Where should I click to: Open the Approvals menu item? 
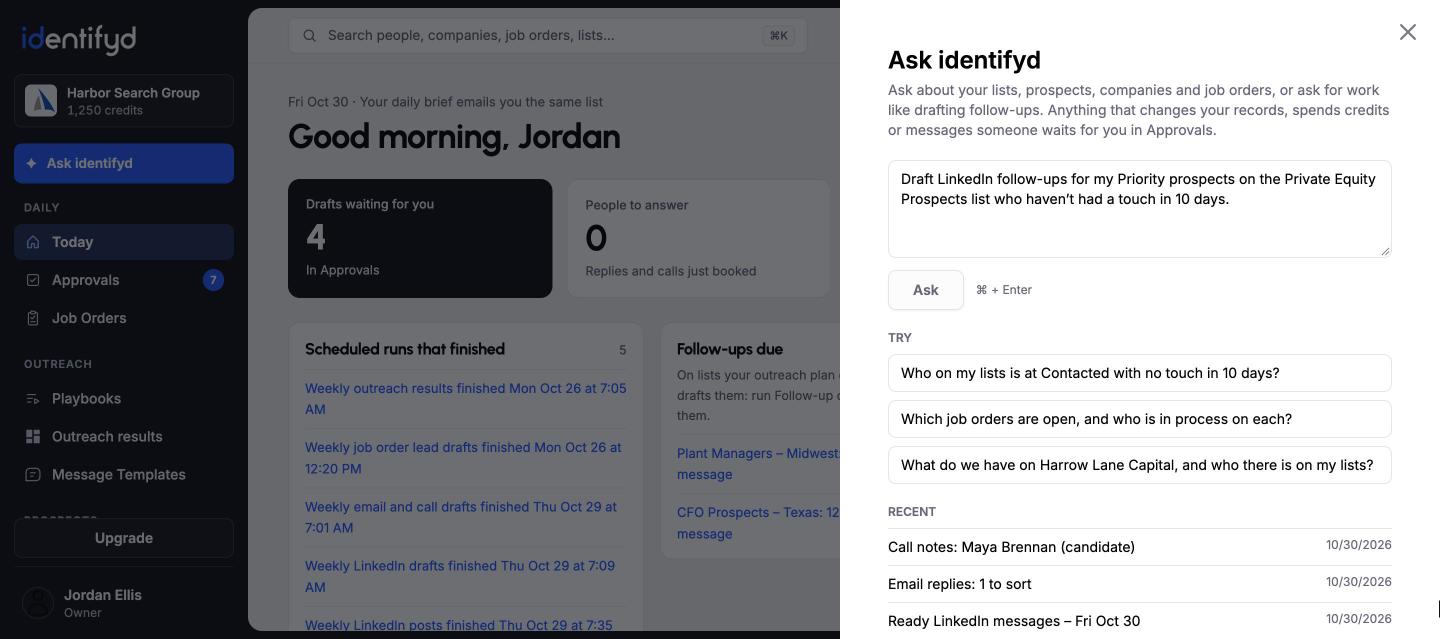[x=124, y=280]
